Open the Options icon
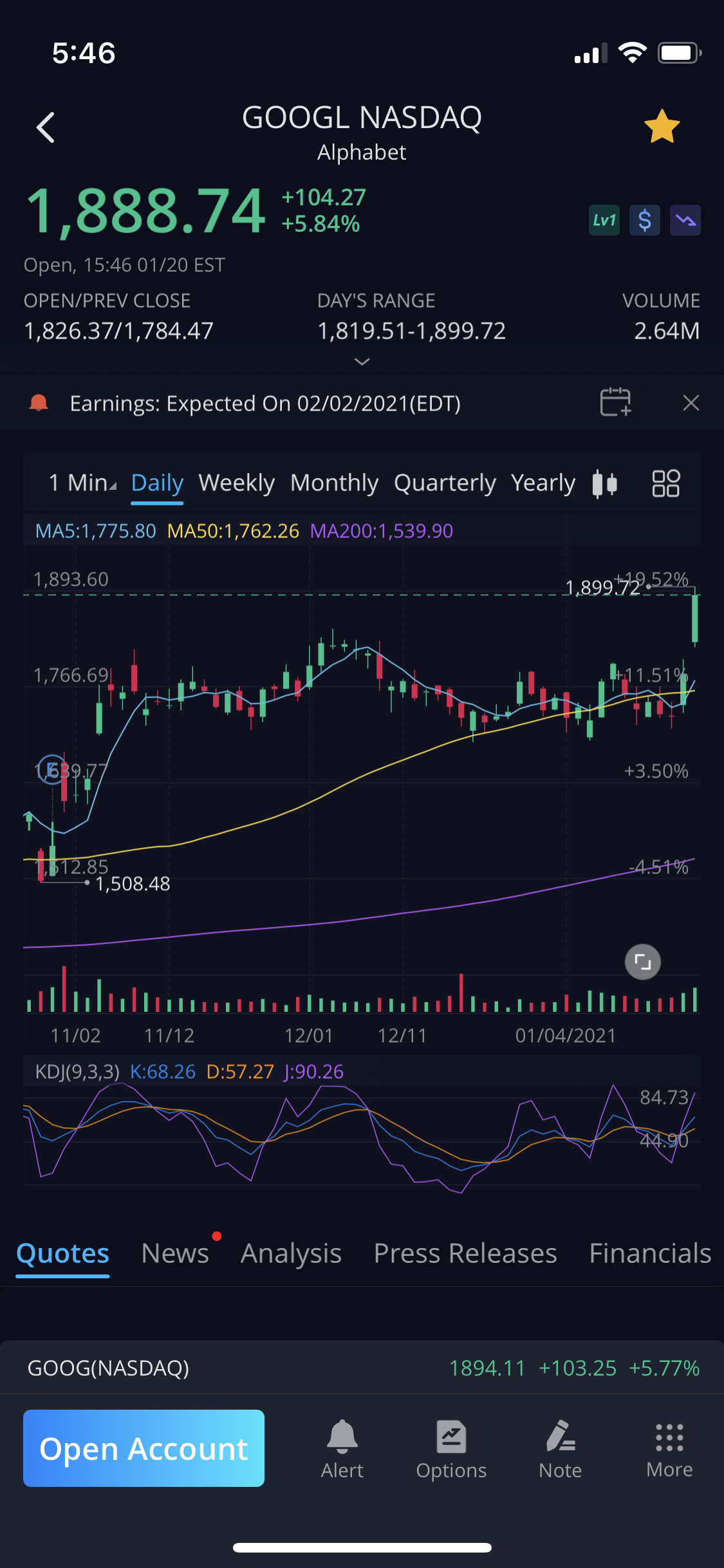The image size is (724, 1568). tap(451, 1448)
